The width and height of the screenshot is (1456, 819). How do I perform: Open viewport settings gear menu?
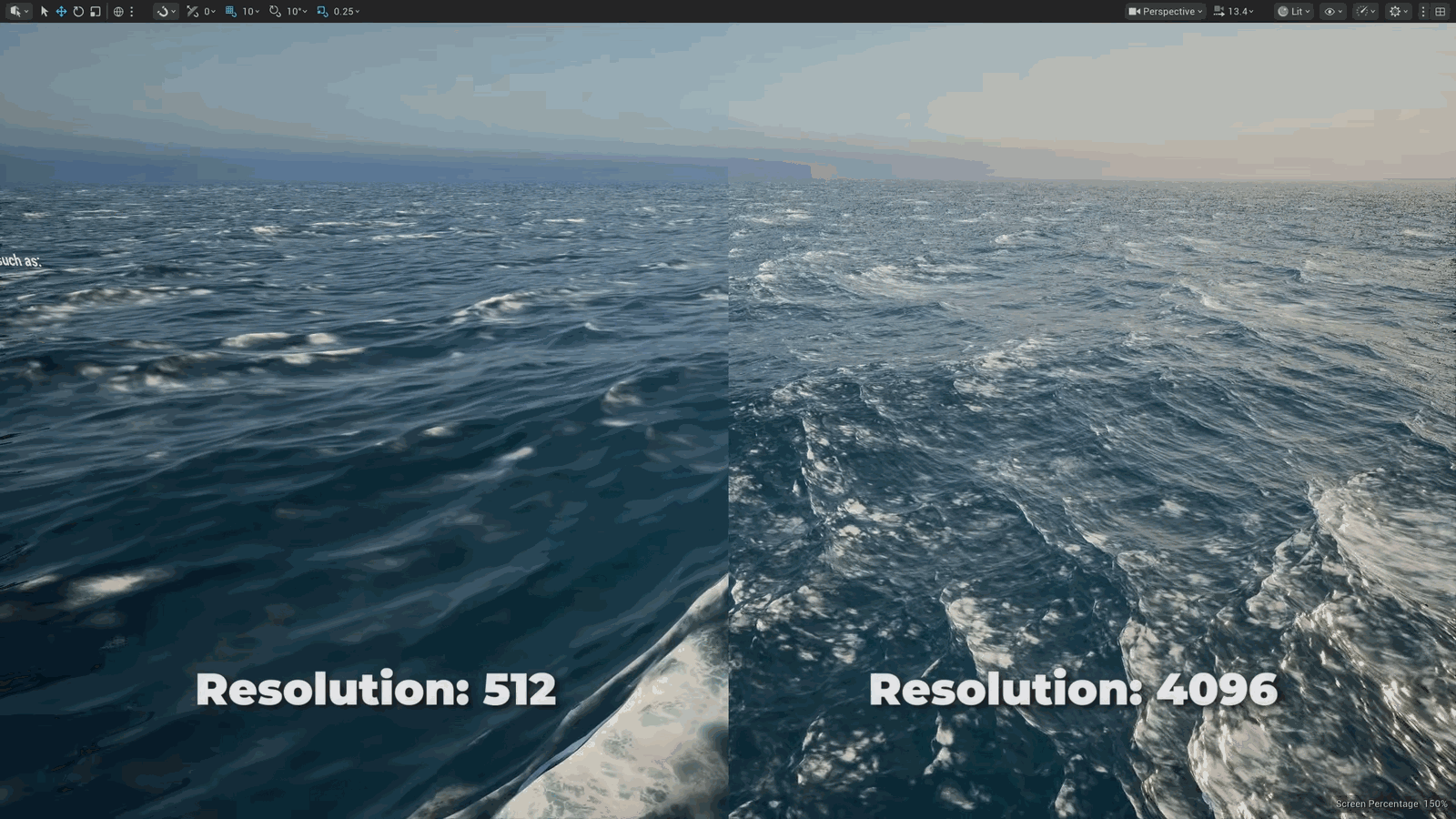coord(1399,11)
